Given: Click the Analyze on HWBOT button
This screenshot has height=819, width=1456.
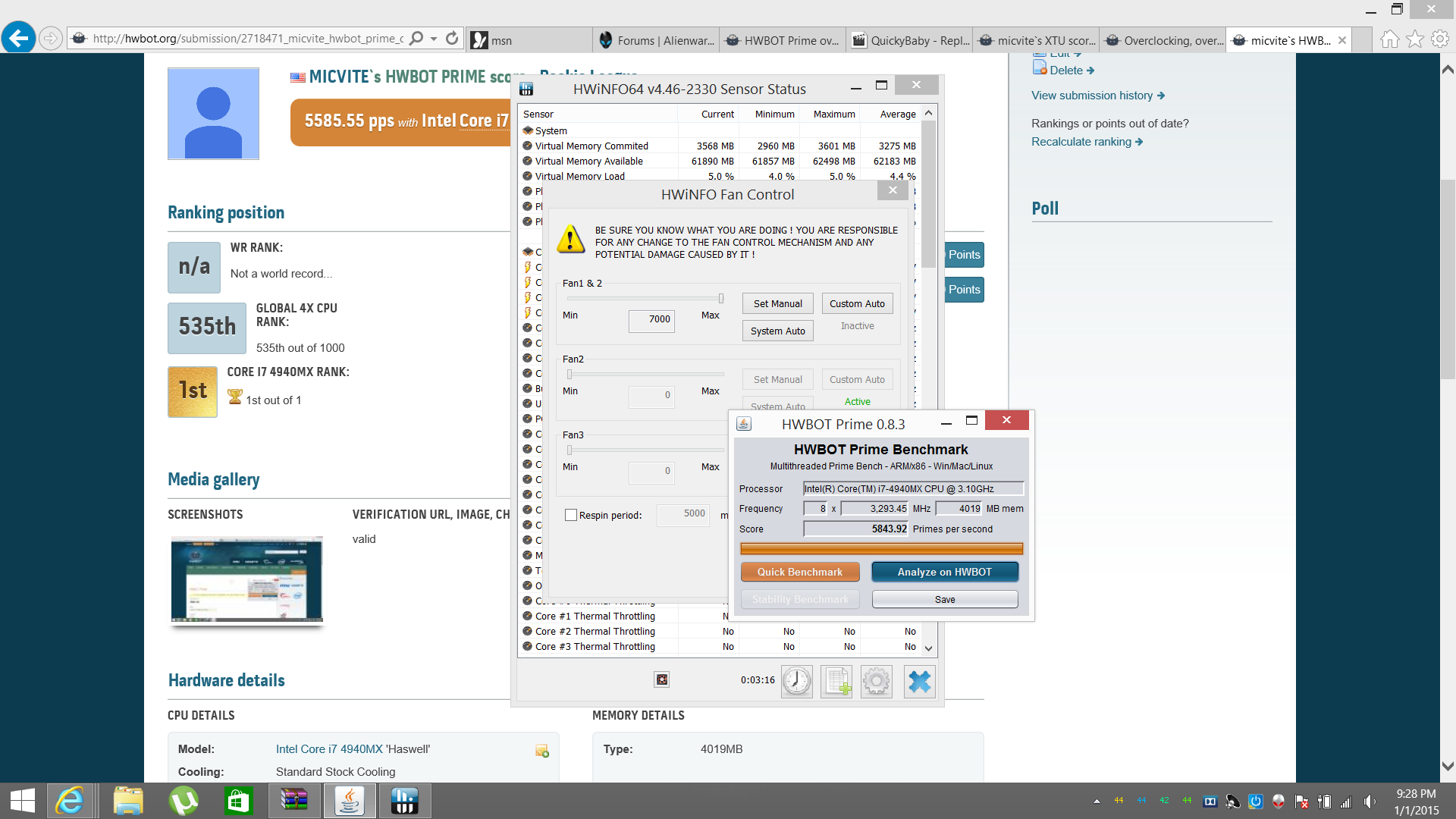Looking at the screenshot, I should pyautogui.click(x=945, y=572).
